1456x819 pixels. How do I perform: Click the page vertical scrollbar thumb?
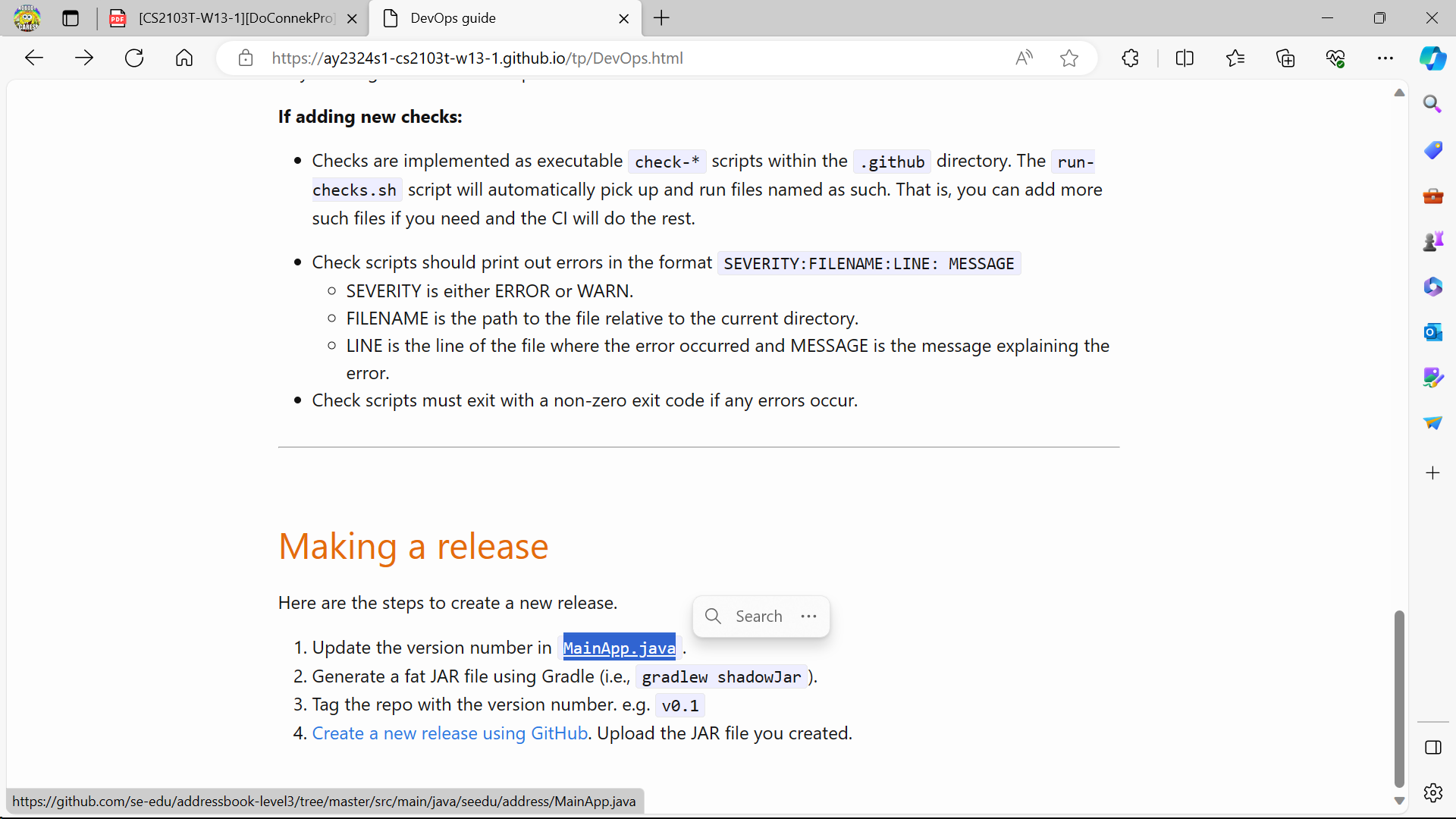1399,698
